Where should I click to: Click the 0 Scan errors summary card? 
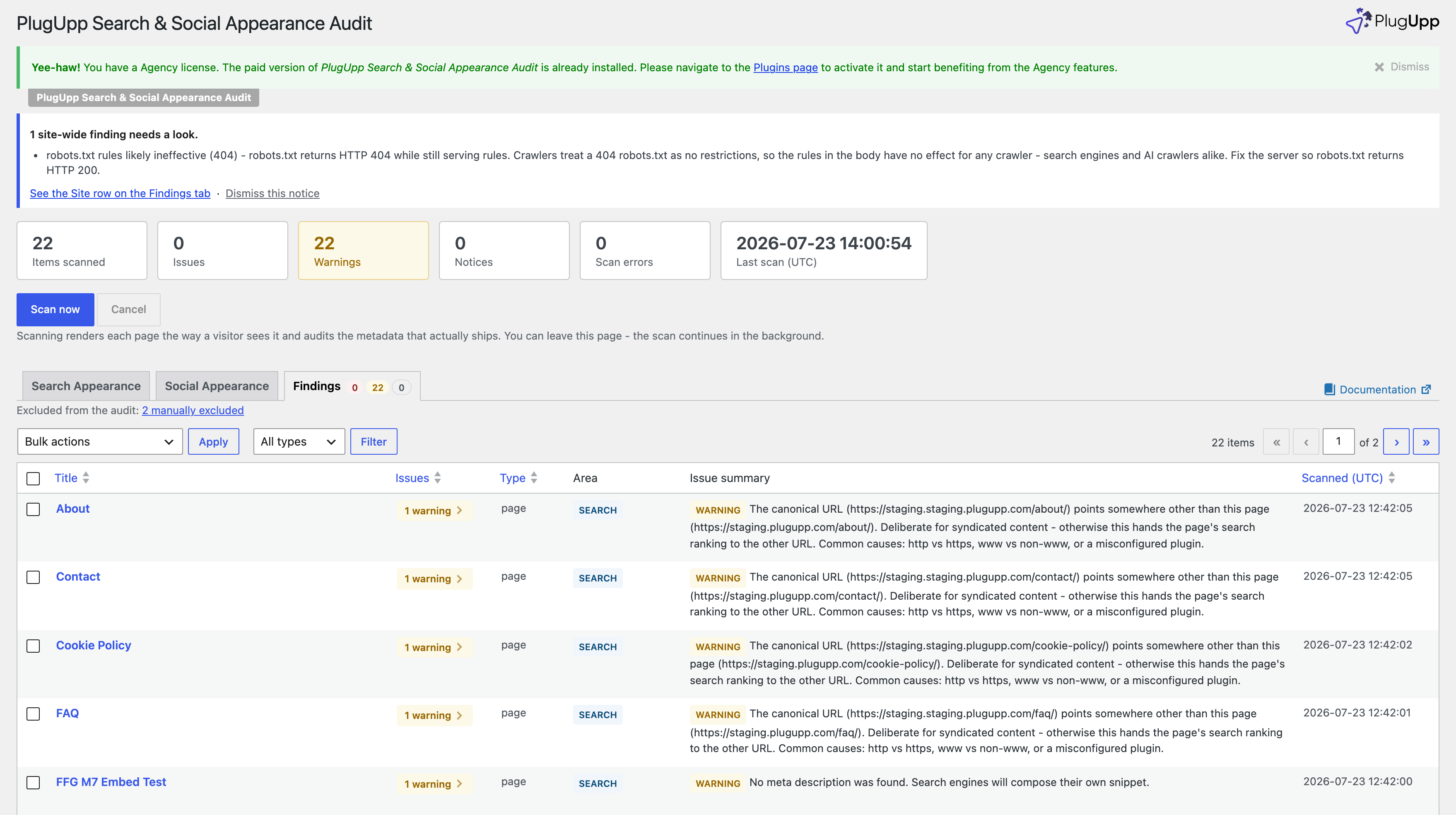[645, 251]
